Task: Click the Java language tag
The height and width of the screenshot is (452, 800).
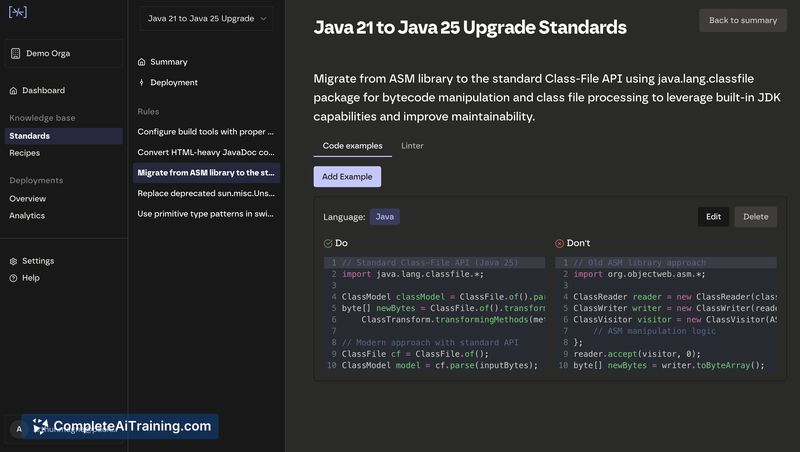Action: tap(385, 217)
